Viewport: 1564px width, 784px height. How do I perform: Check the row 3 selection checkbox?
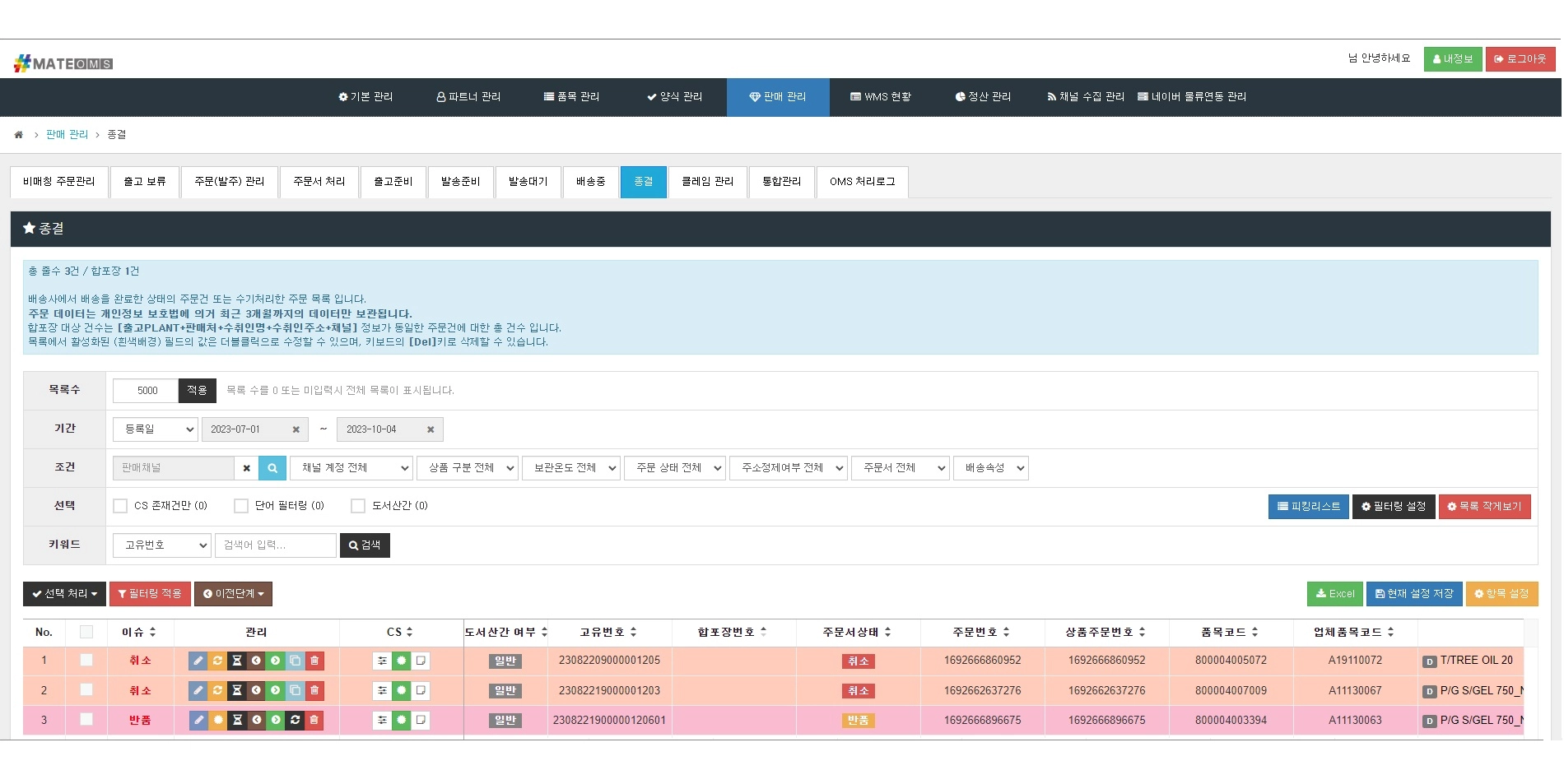click(86, 719)
